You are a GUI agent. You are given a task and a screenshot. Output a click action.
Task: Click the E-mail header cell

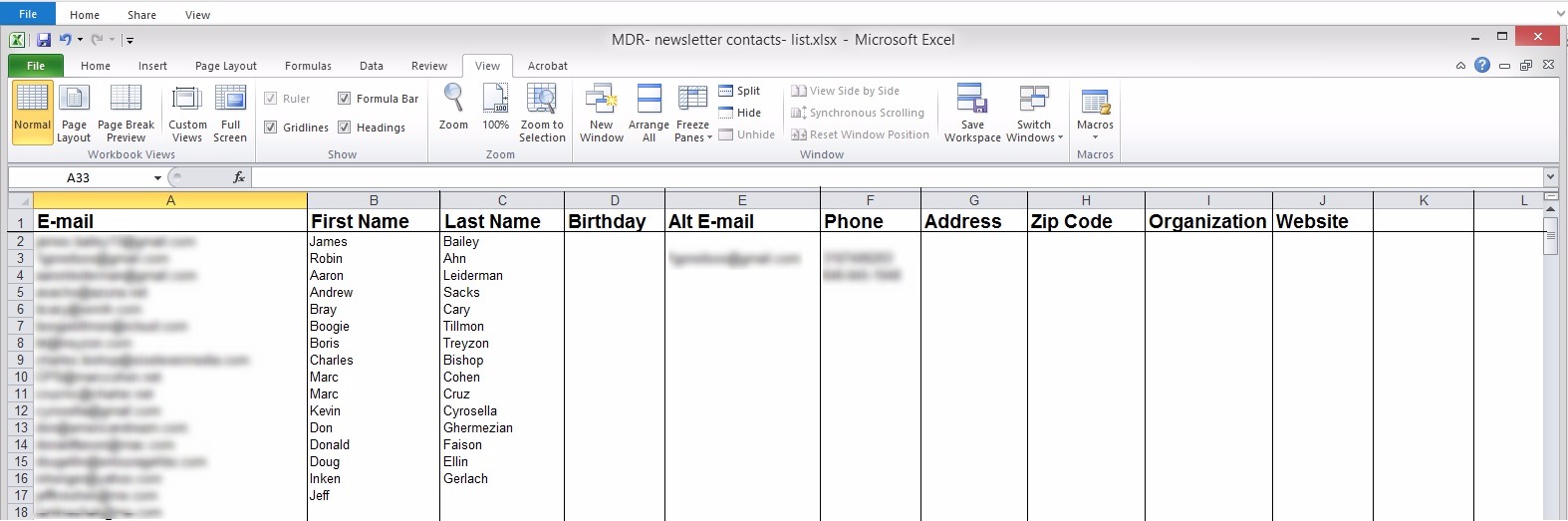coord(170,221)
